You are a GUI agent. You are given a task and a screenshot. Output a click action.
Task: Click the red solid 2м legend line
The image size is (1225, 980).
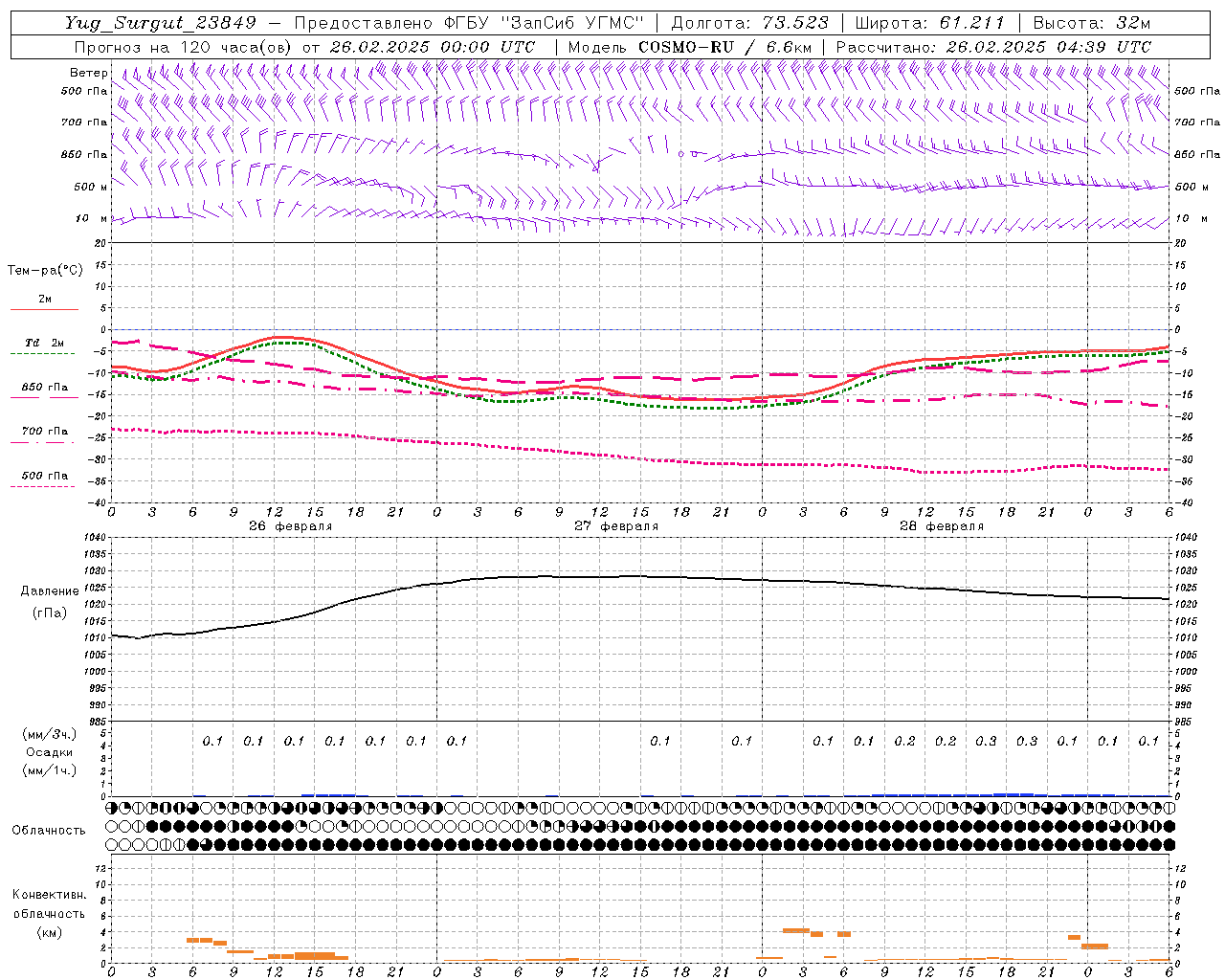(x=44, y=309)
